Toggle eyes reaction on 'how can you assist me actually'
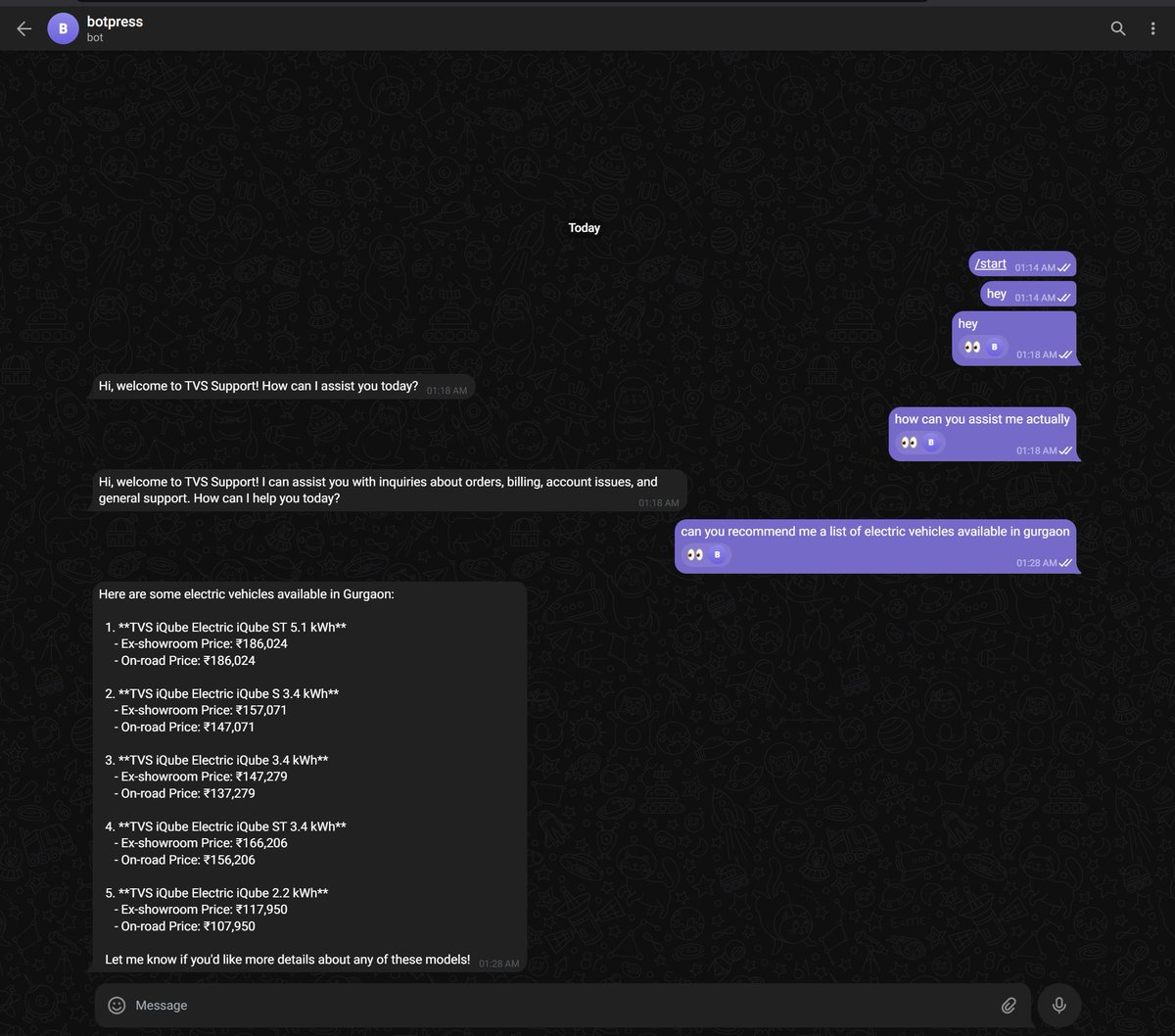Image resolution: width=1175 pixels, height=1036 pixels. [x=908, y=442]
